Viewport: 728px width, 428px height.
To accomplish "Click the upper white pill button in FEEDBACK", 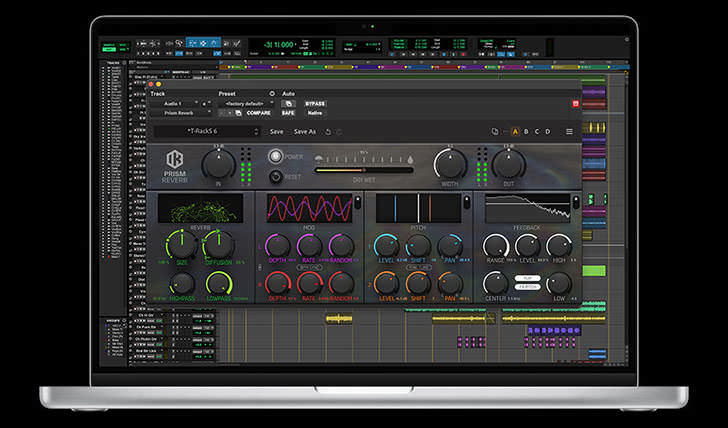I will (527, 278).
